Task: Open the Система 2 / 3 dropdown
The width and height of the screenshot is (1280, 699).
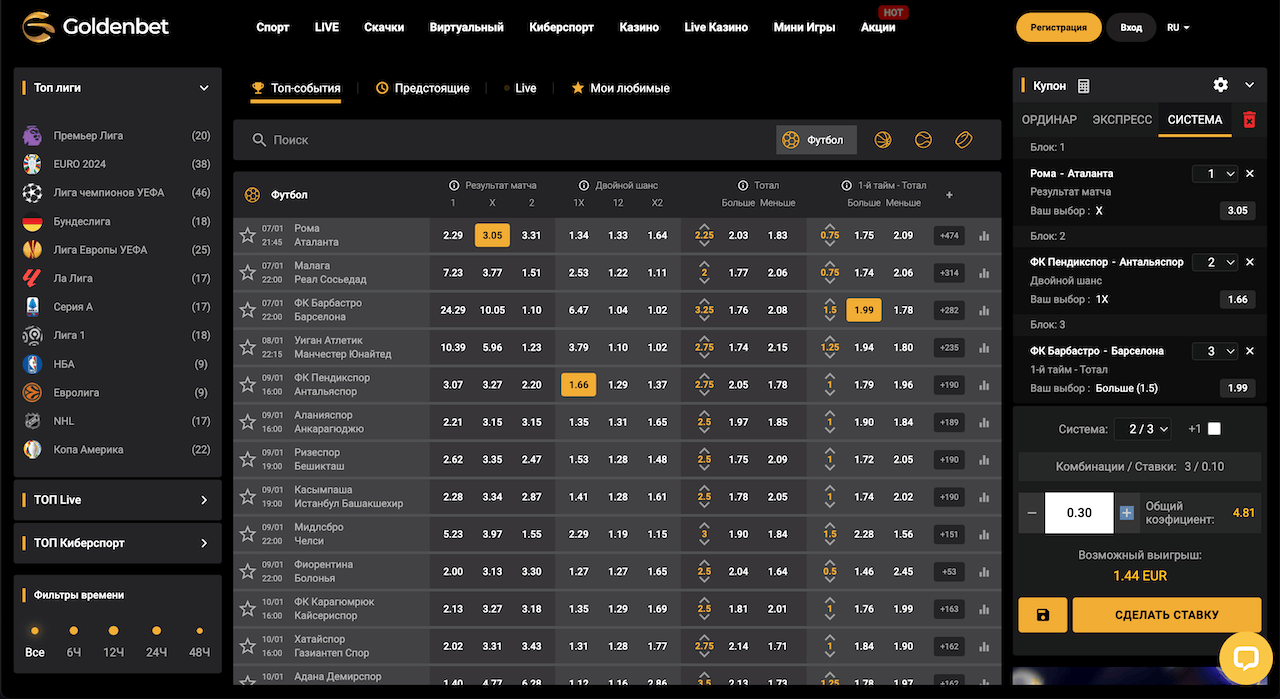Action: 1148,429
